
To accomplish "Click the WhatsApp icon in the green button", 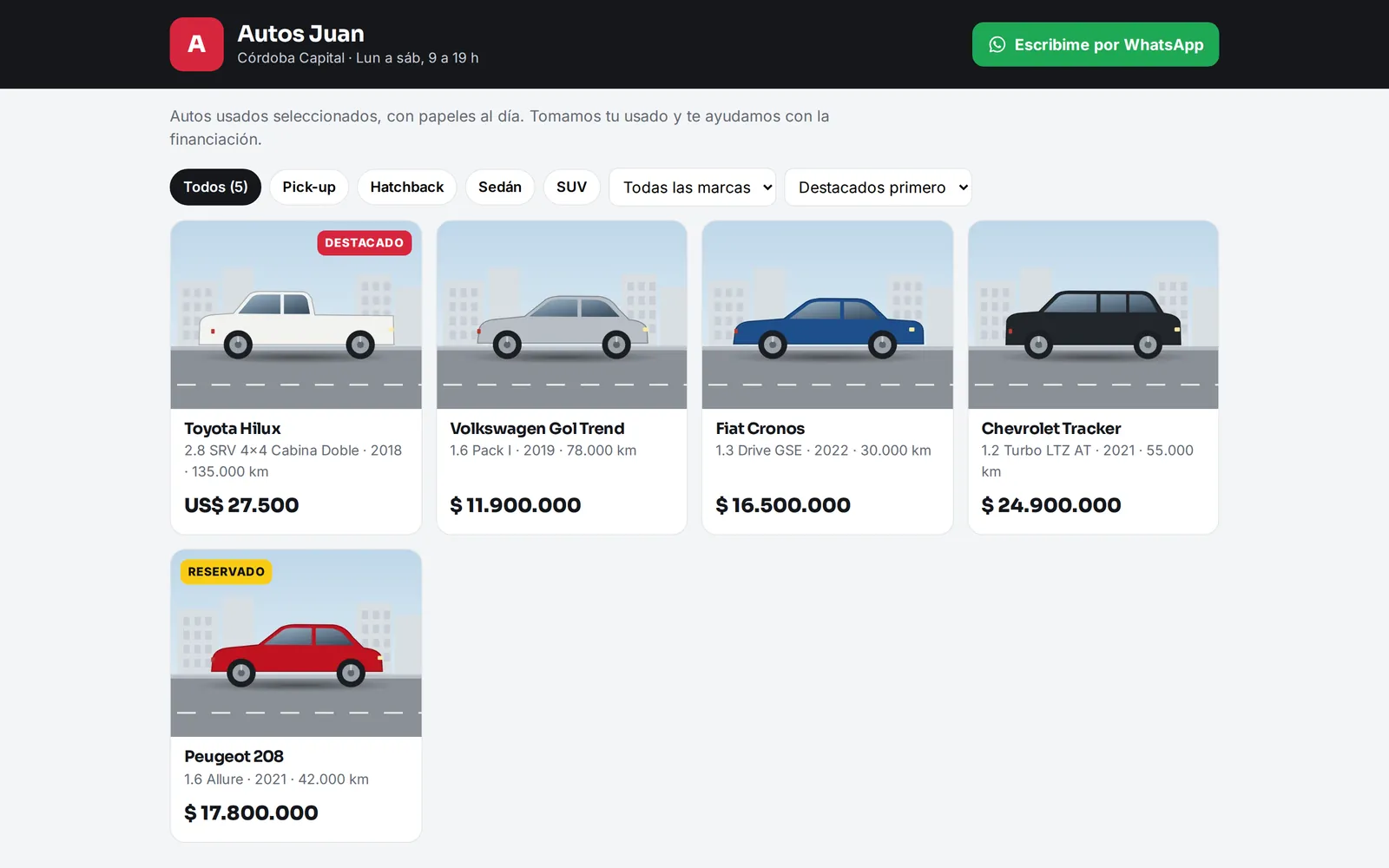I will click(997, 44).
